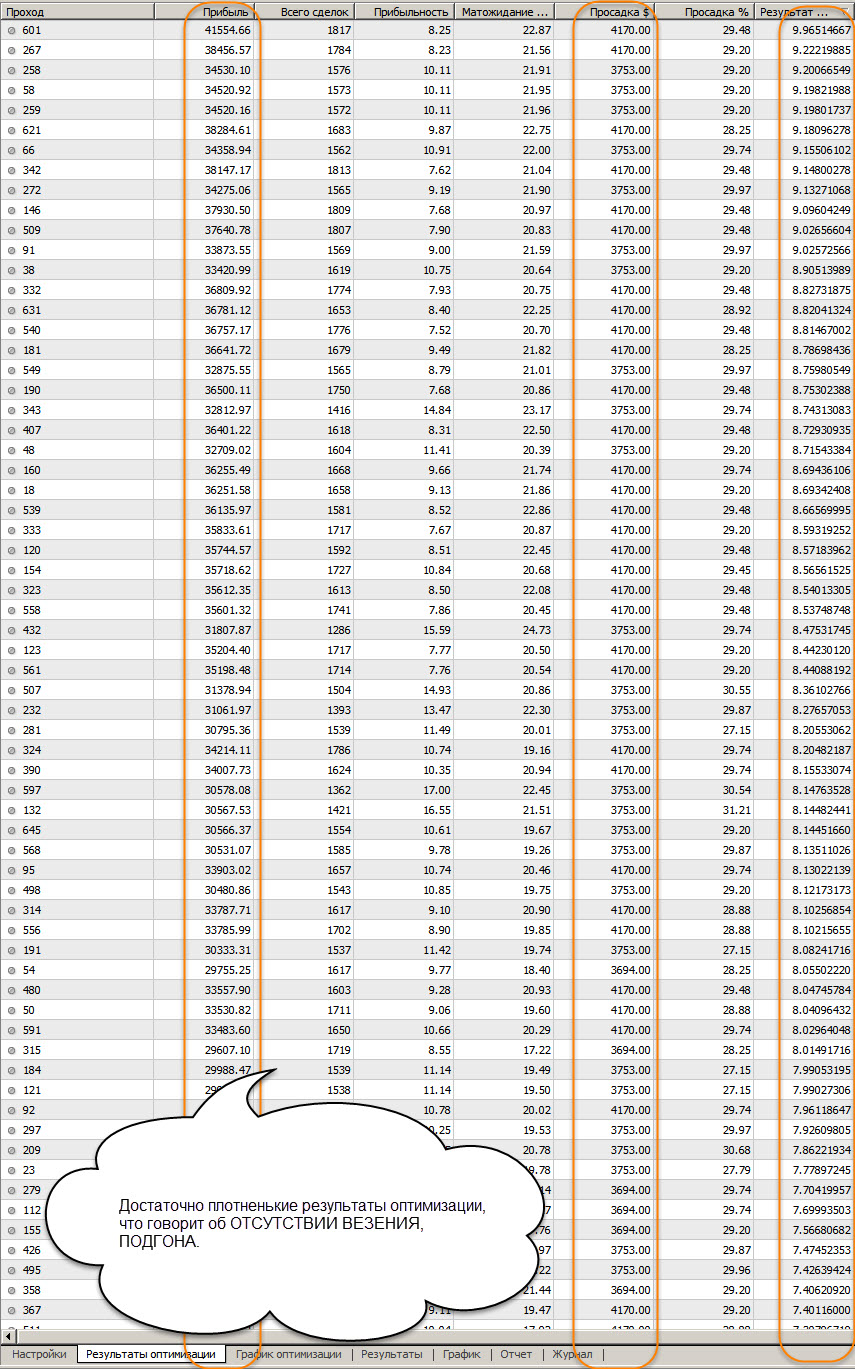The width and height of the screenshot is (855, 1369).
Task: Click the bullet icon of pass 426
Action: click(11, 1250)
